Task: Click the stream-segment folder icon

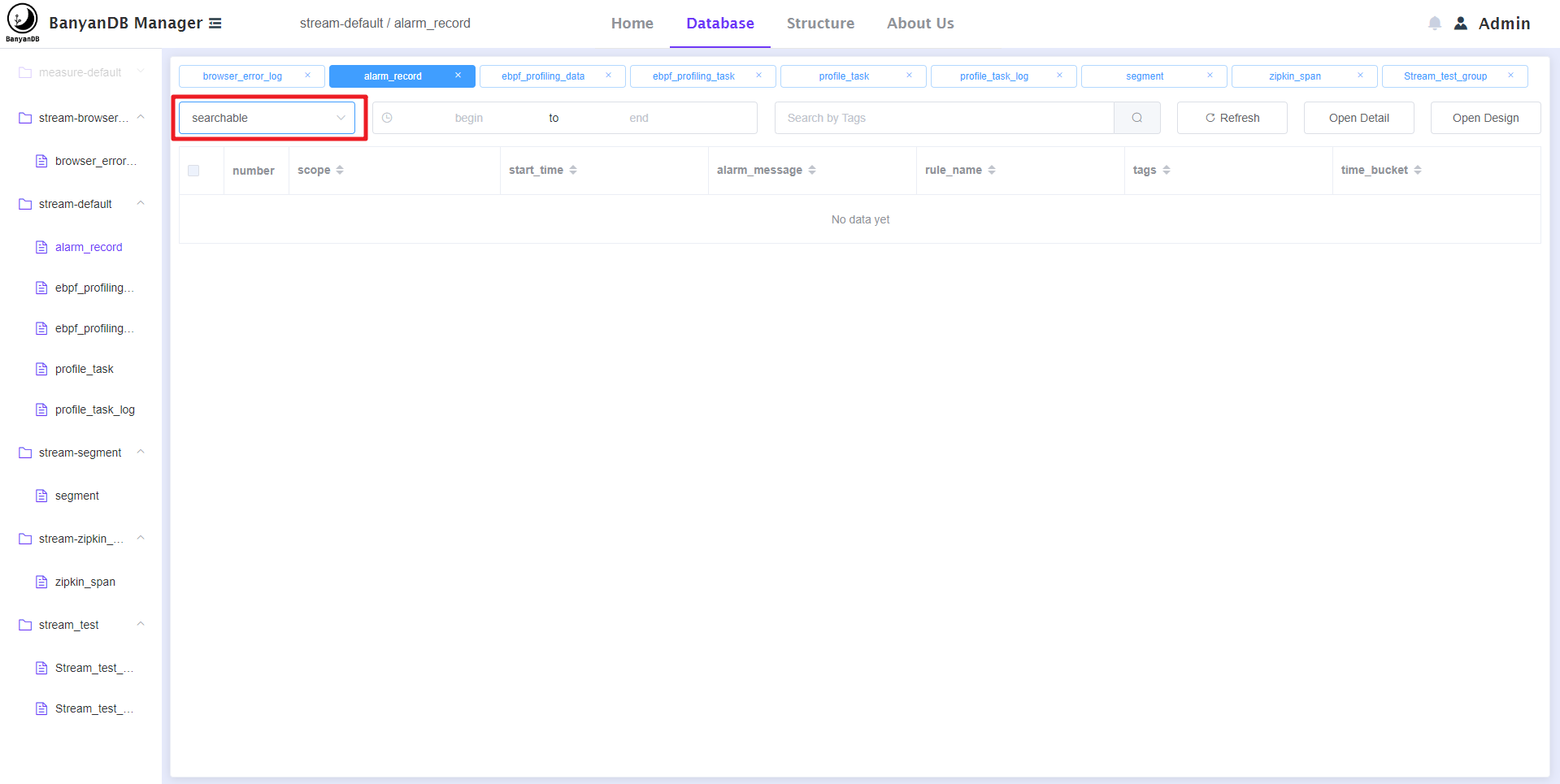Action: (x=25, y=453)
